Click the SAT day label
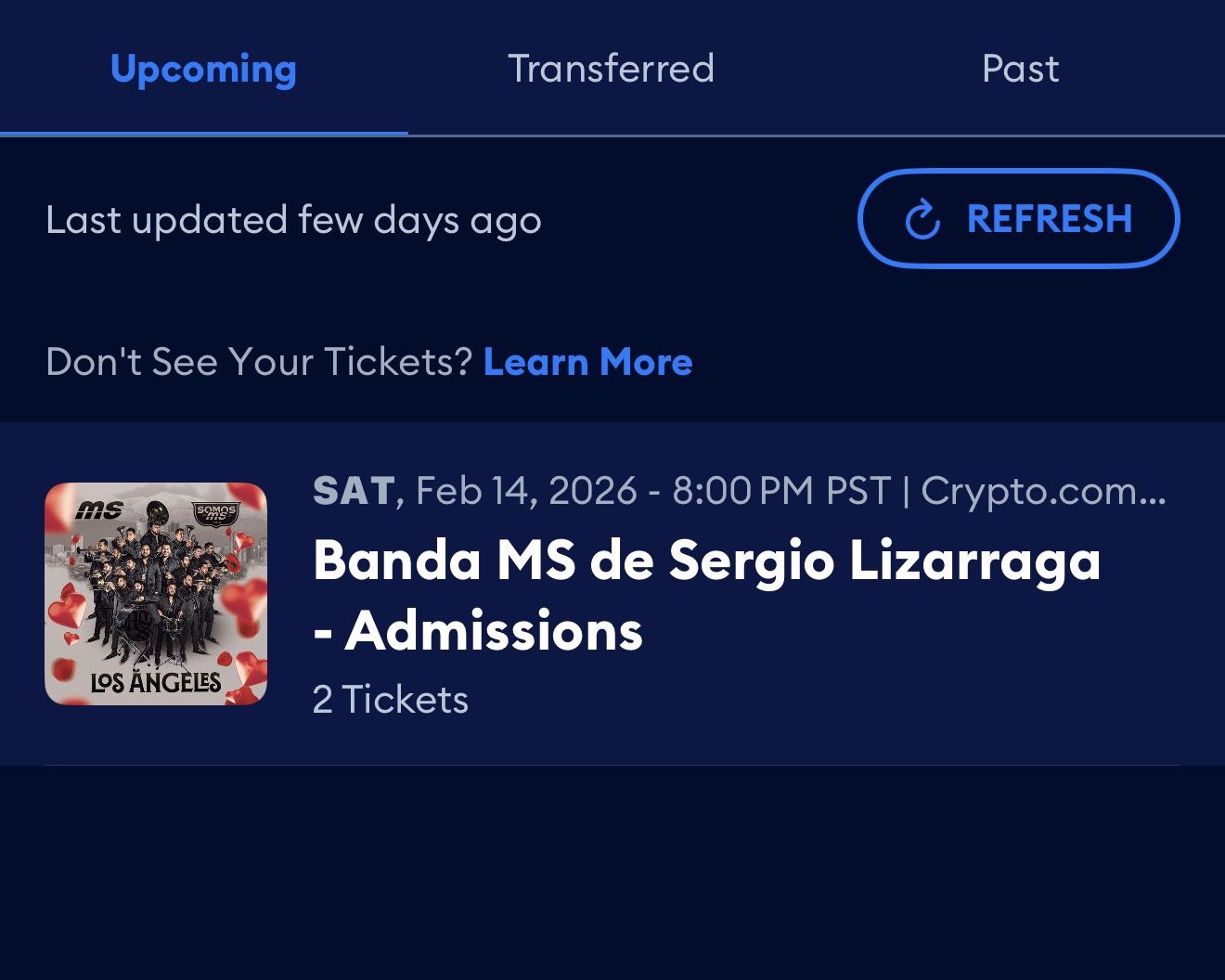Screen dimensions: 1225x980 click(354, 491)
